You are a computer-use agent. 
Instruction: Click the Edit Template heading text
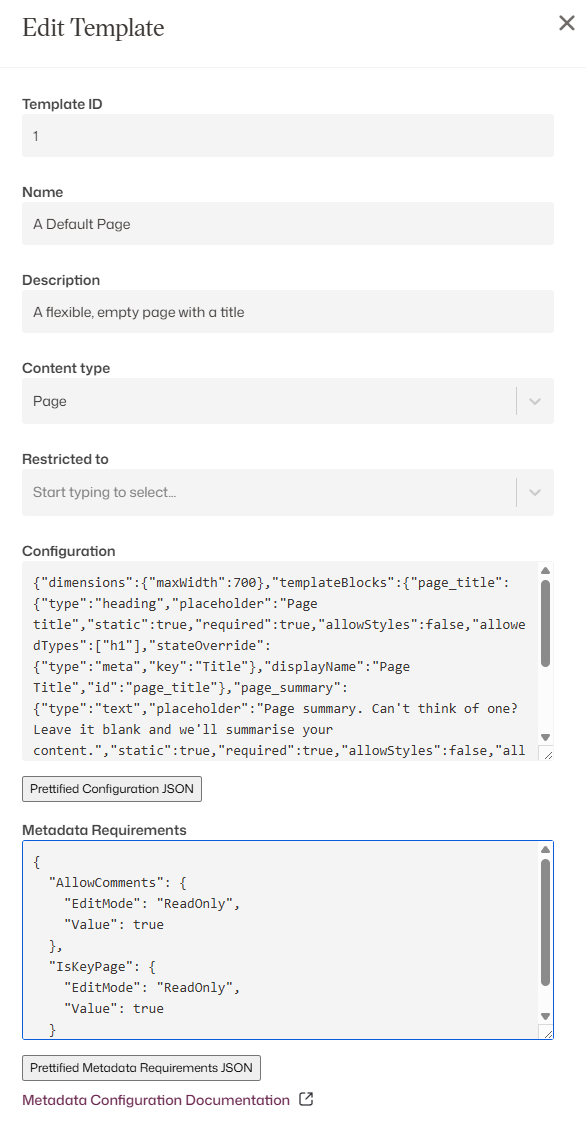click(93, 28)
